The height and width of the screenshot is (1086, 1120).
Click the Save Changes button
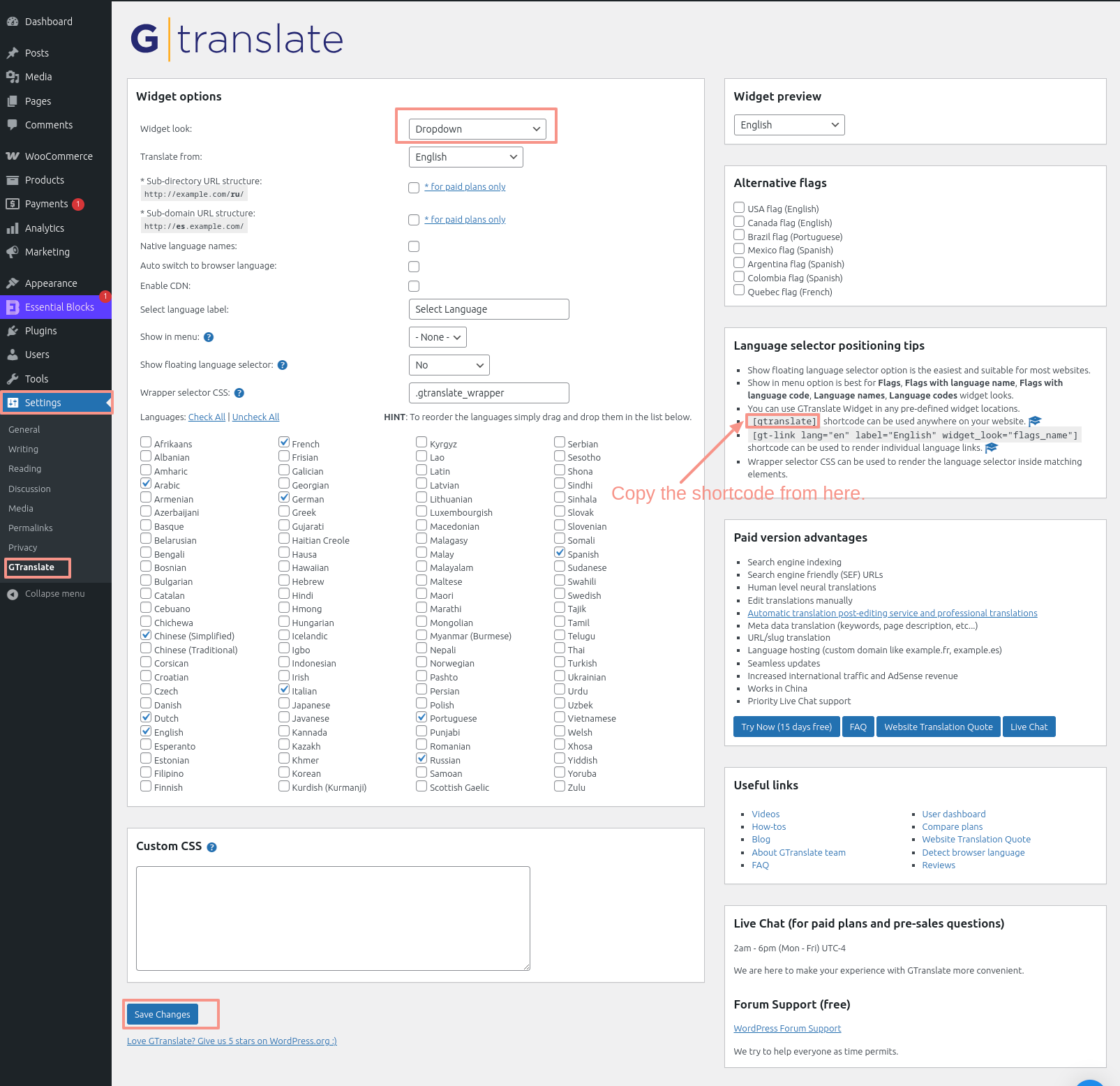click(x=162, y=1014)
